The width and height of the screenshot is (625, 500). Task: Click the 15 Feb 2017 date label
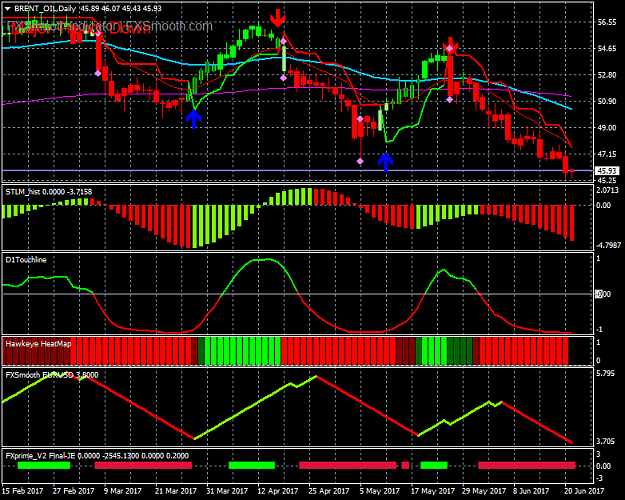point(23,491)
